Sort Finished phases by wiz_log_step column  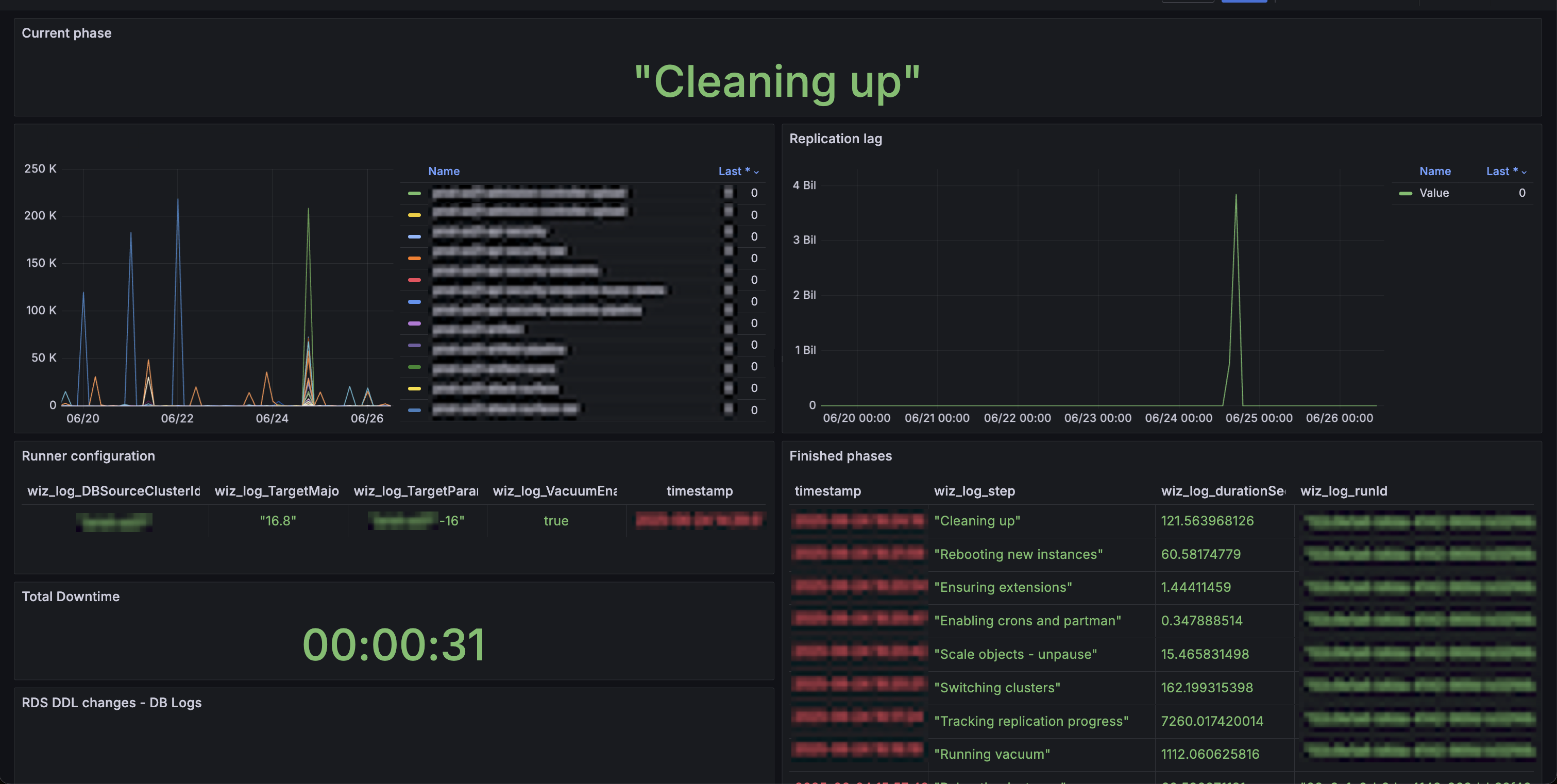click(974, 491)
